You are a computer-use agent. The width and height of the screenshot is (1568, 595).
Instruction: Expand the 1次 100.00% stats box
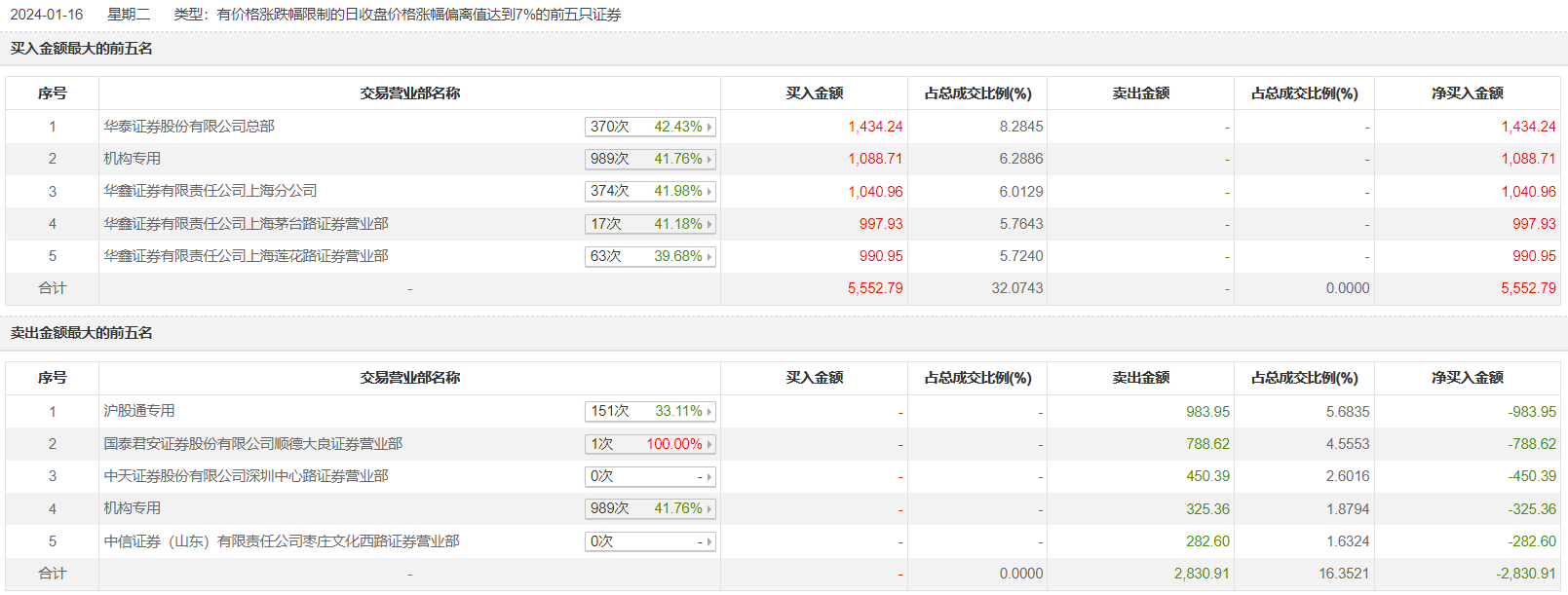650,444
